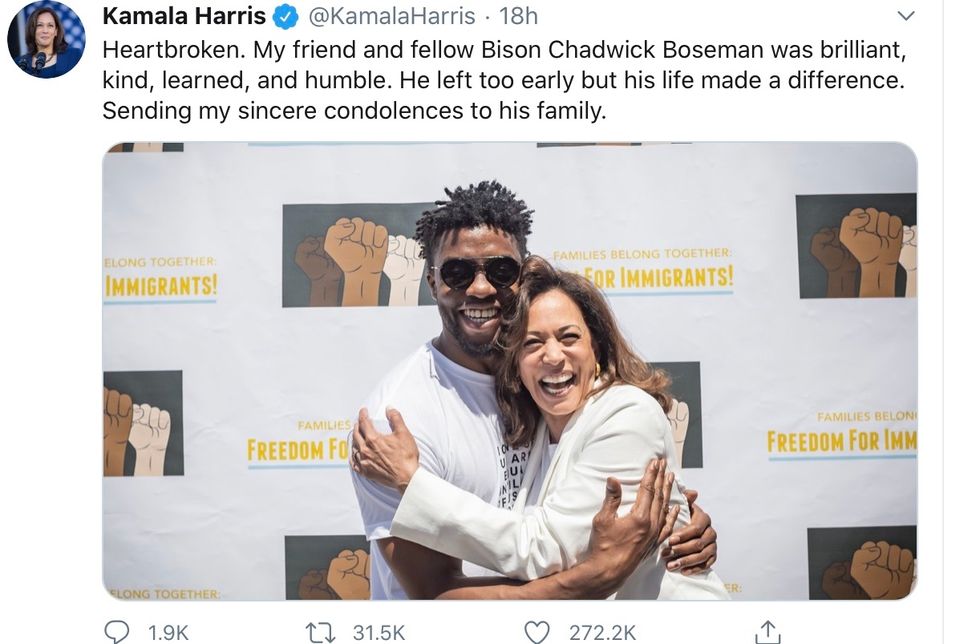Click the blue verified badge
980x644 pixels.
[x=286, y=17]
